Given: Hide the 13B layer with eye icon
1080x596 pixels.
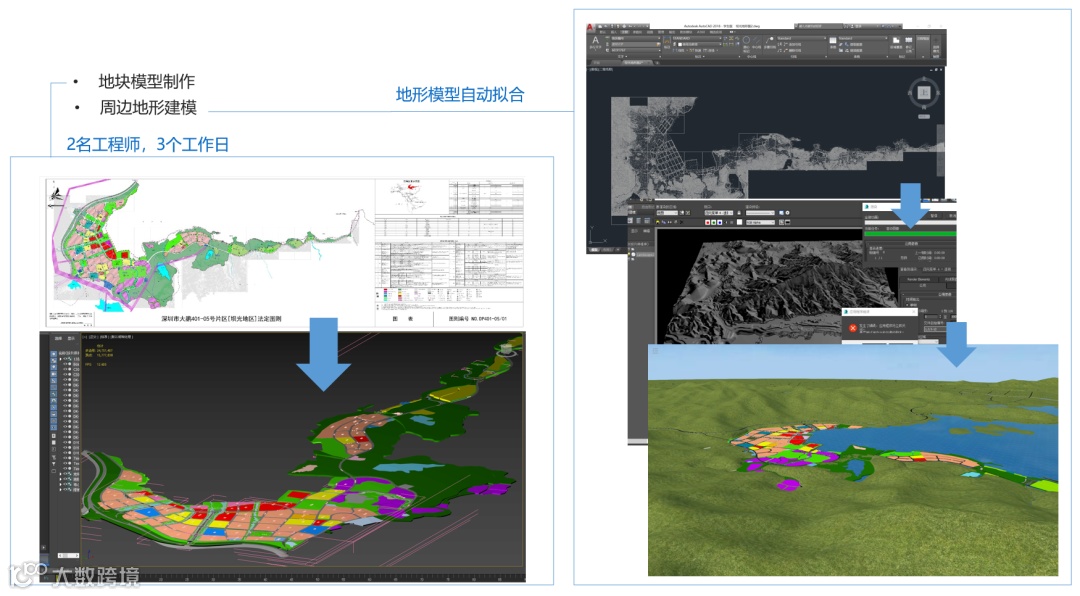Looking at the screenshot, I should [x=65, y=359].
